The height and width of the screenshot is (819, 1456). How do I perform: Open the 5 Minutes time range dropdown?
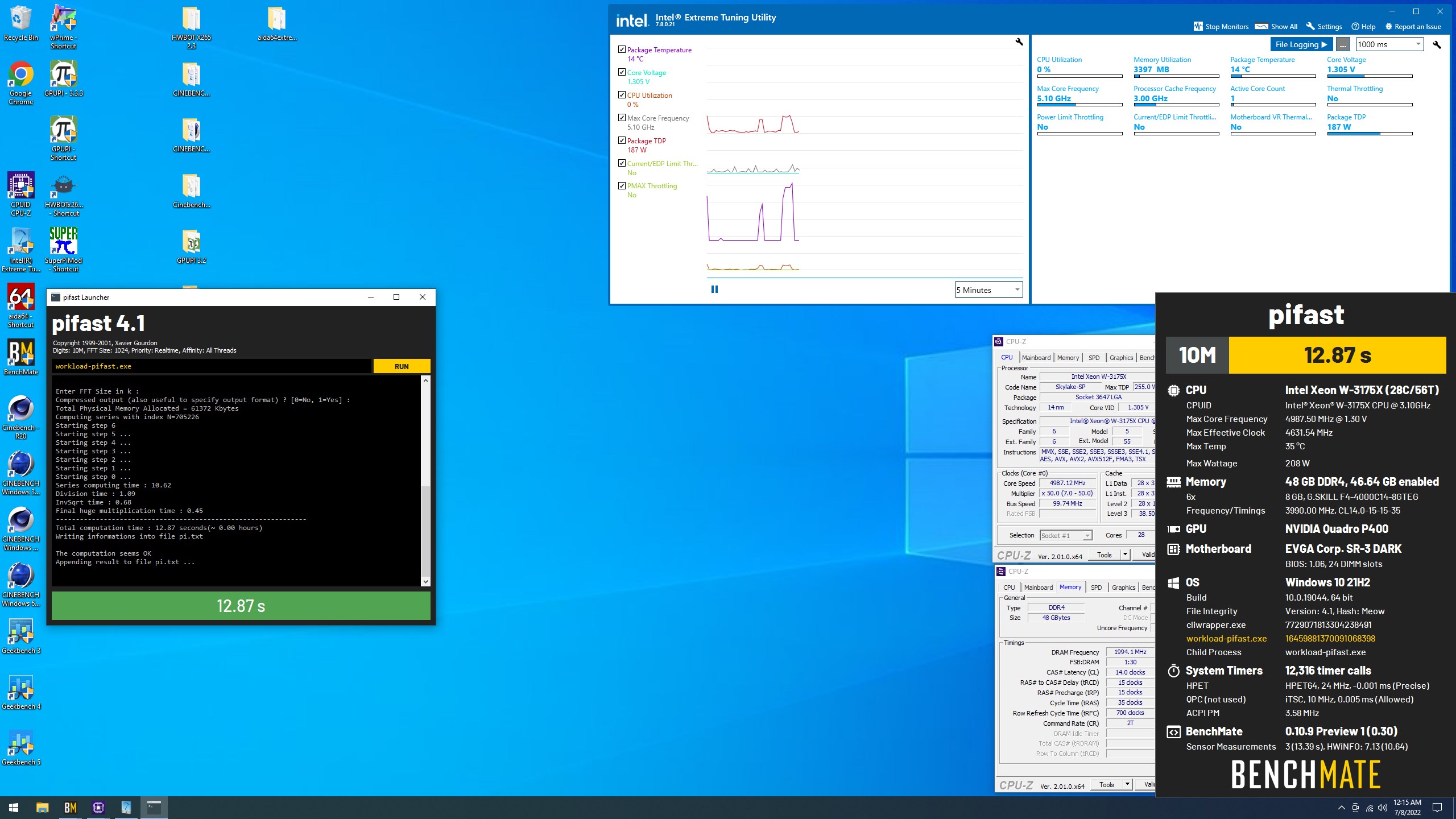tap(988, 290)
